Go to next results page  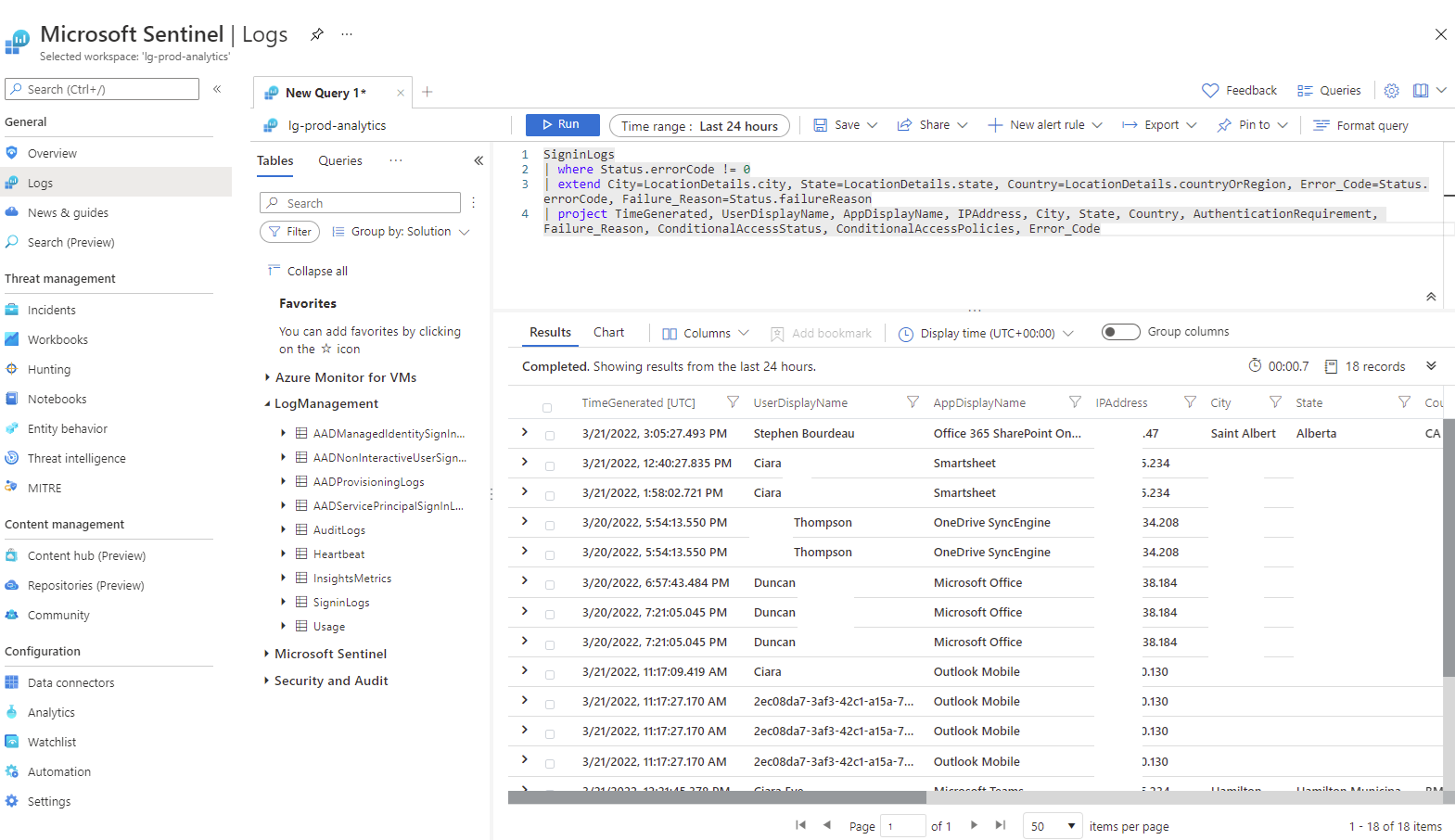click(x=974, y=825)
